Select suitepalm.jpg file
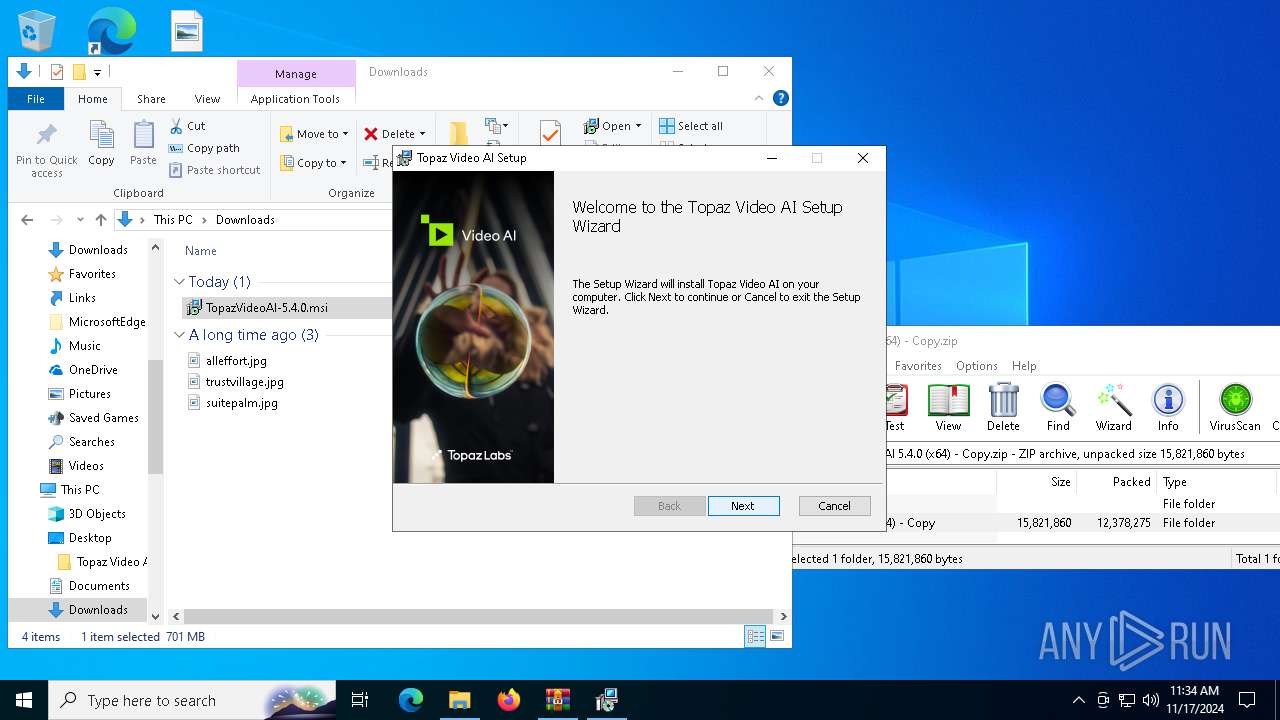This screenshot has width=1280, height=720. tap(242, 403)
